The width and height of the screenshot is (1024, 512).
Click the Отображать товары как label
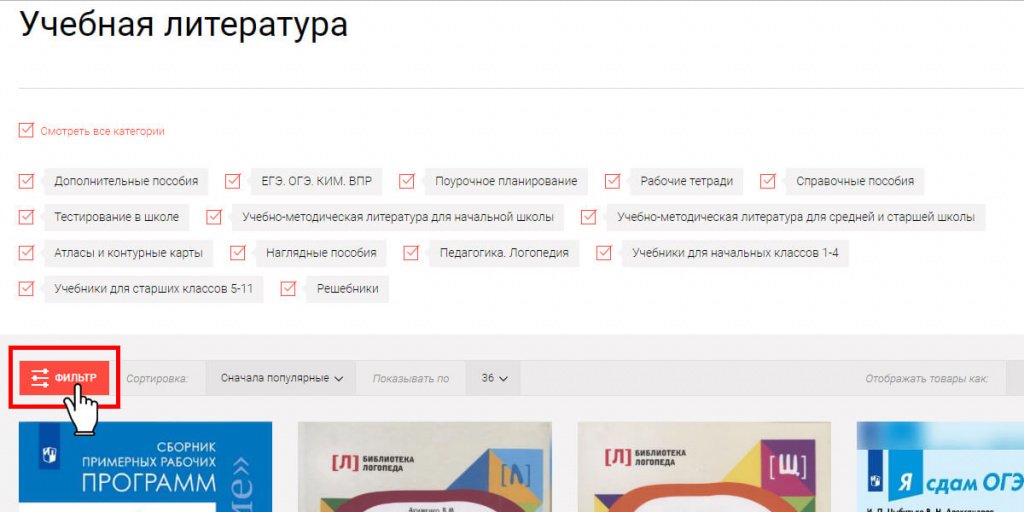tap(927, 379)
